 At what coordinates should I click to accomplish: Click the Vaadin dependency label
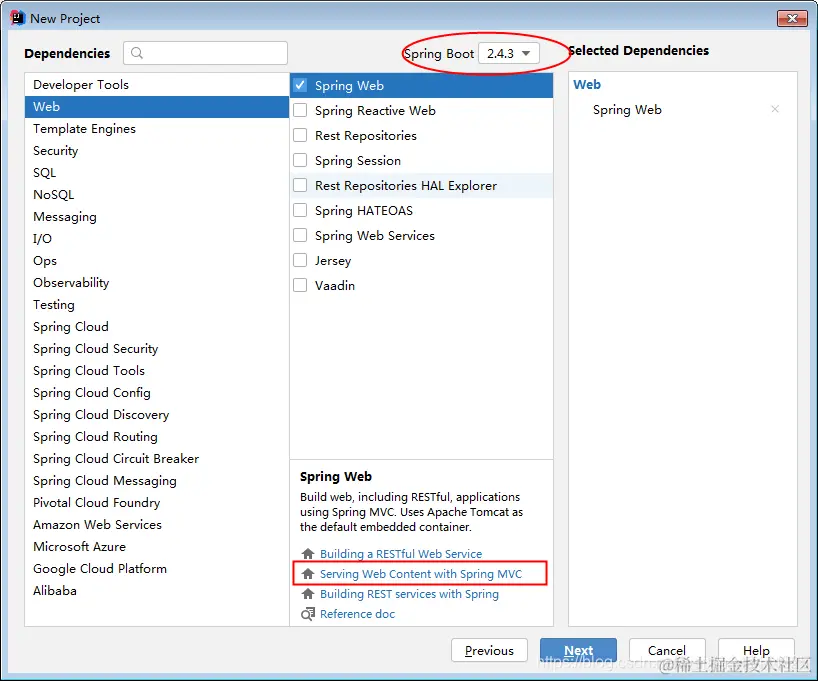pos(335,285)
